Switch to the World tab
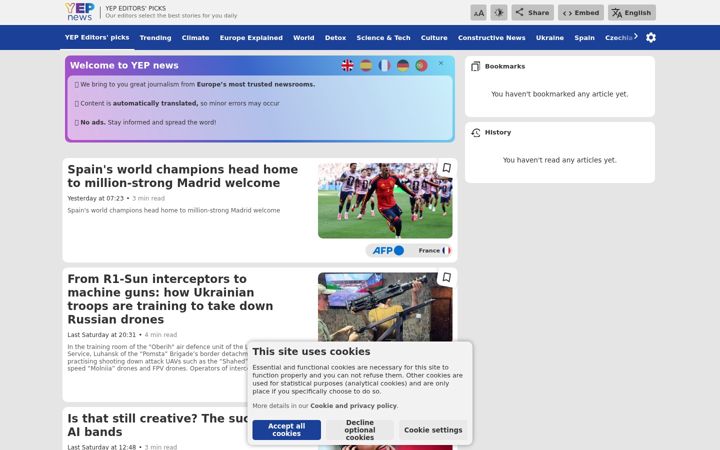The width and height of the screenshot is (720, 450). click(x=304, y=38)
